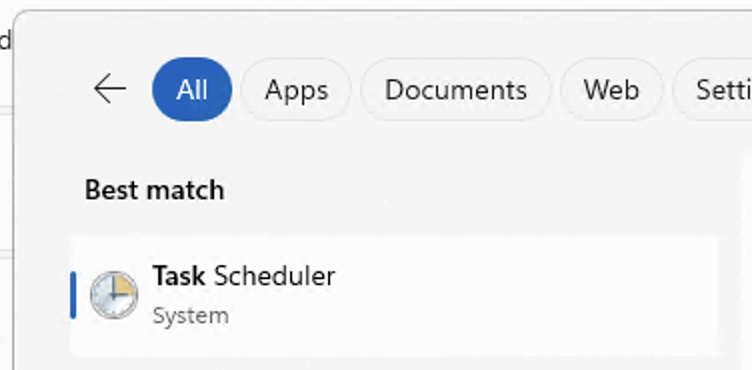This screenshot has height=370, width=752.
Task: Click the yellow quadrant of clock icon
Action: point(124,285)
